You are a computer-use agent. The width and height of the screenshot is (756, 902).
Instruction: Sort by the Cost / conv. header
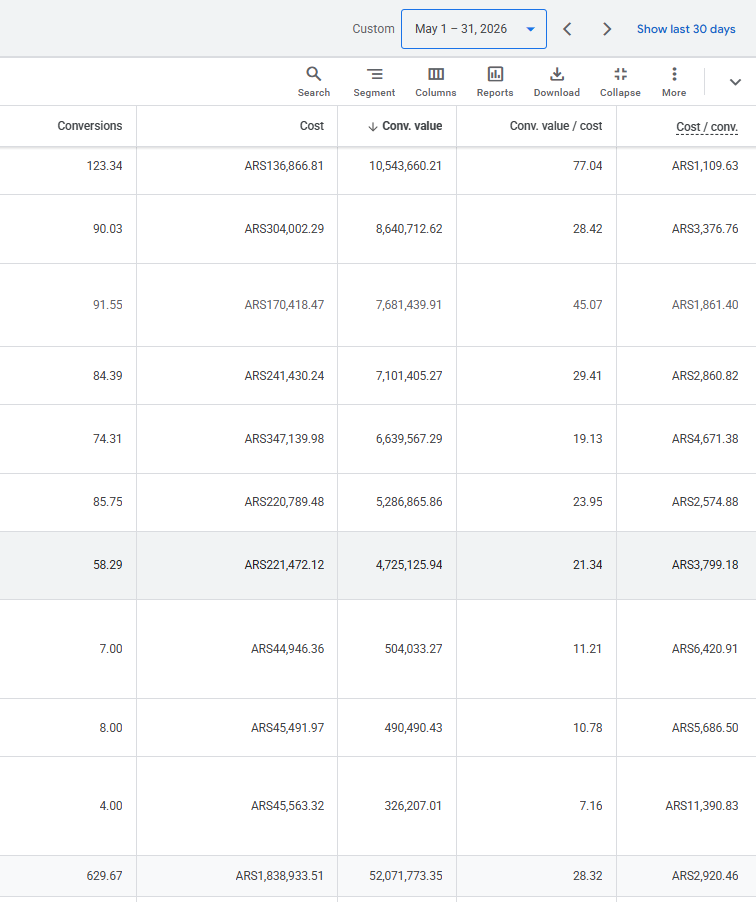707,127
